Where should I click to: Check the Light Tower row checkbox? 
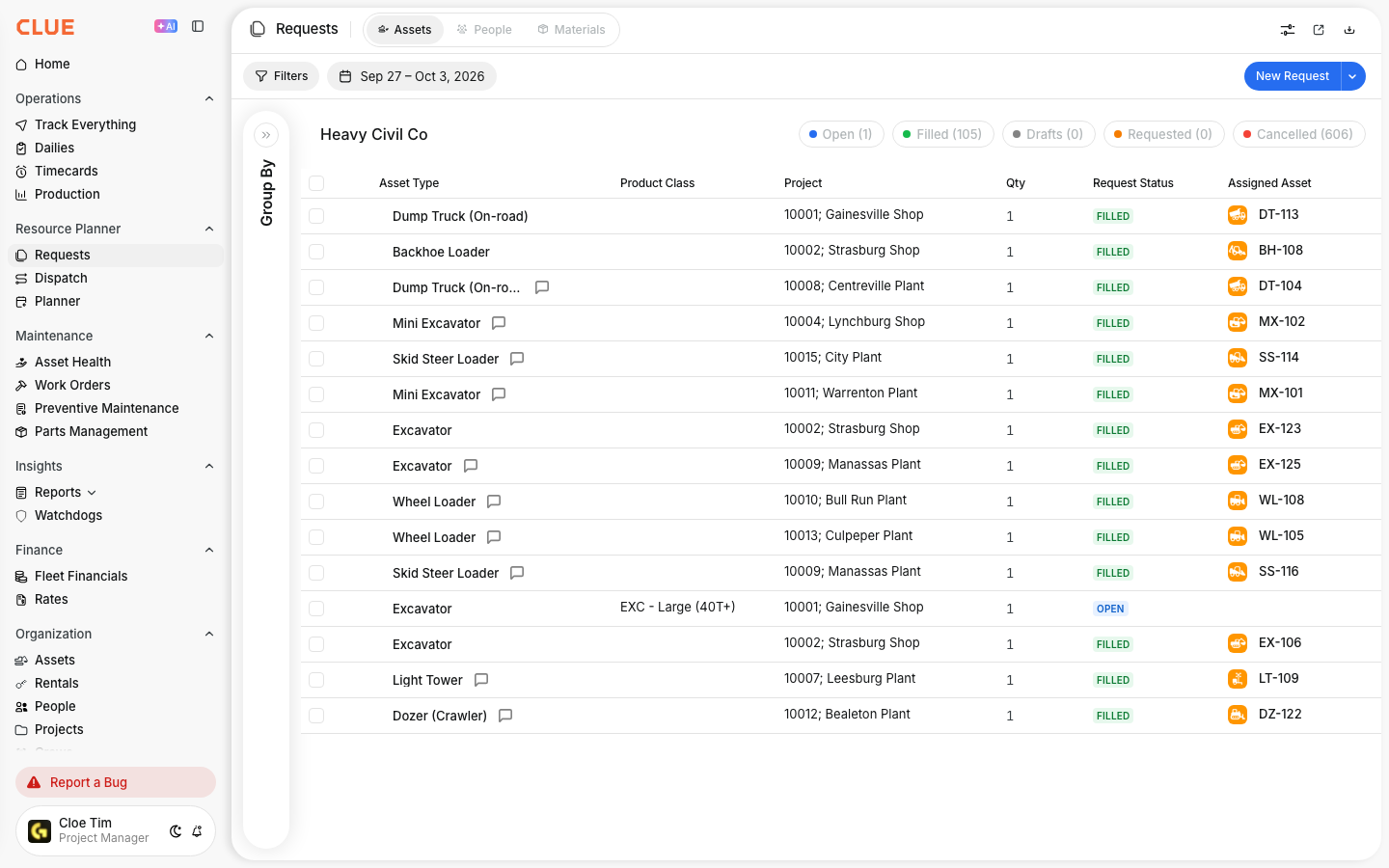[316, 680]
